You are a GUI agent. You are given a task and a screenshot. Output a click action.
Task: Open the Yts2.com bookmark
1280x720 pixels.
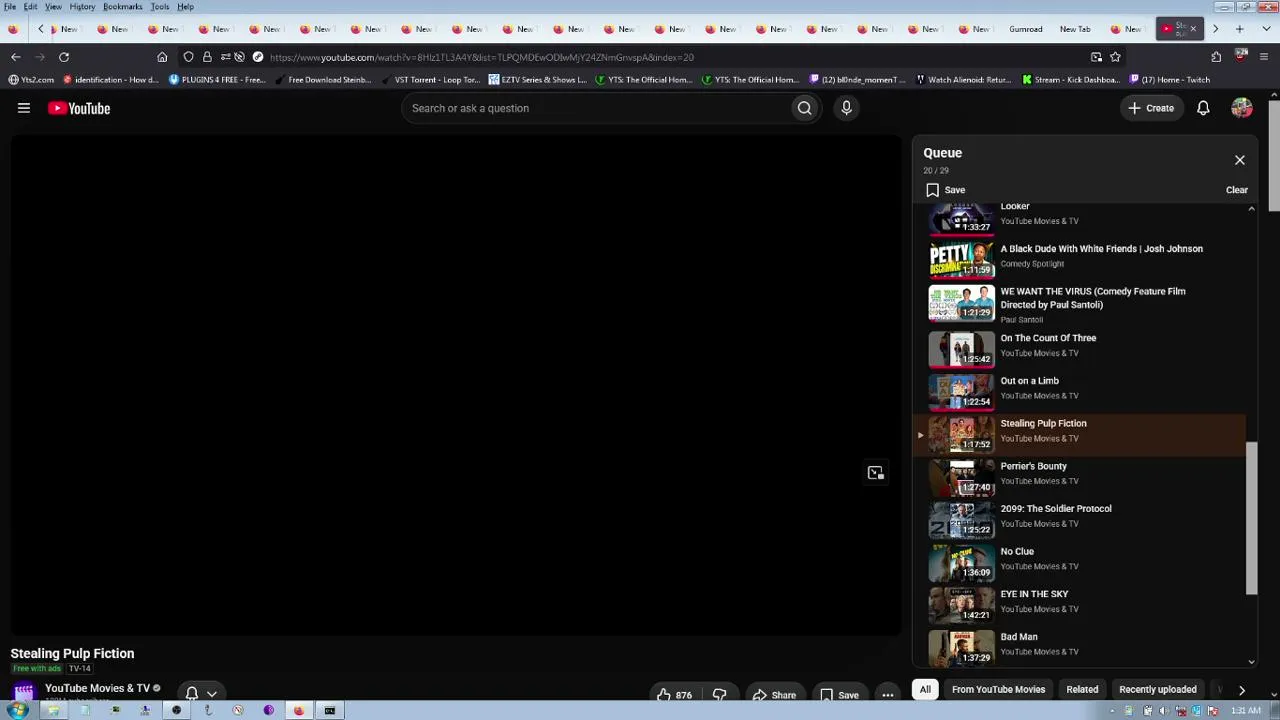(31, 80)
